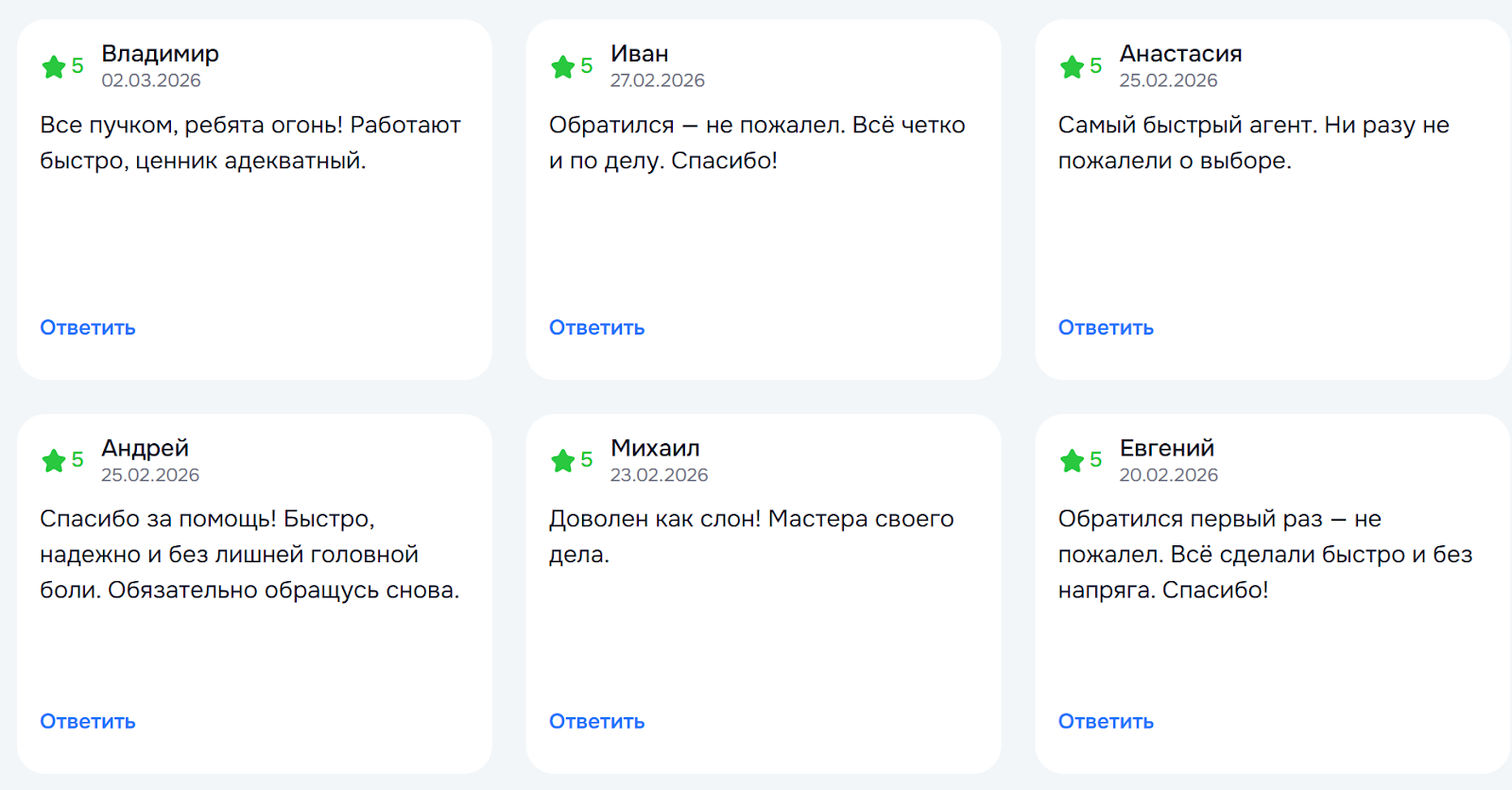The height and width of the screenshot is (790, 1512).
Task: Click Ответить under Владимир's review
Action: 86,327
